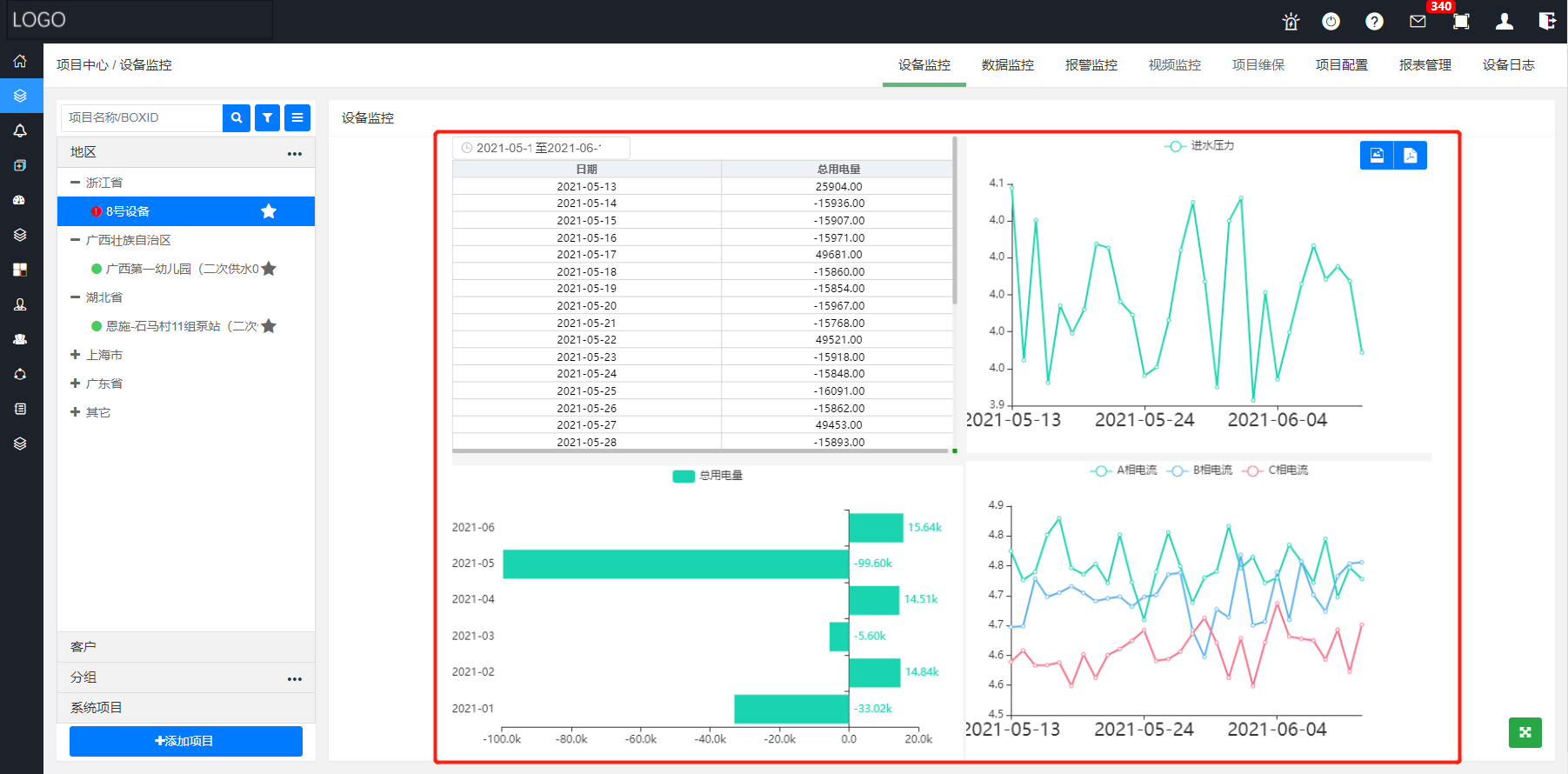
Task: Open the 地区 more options dots
Action: coord(295,154)
